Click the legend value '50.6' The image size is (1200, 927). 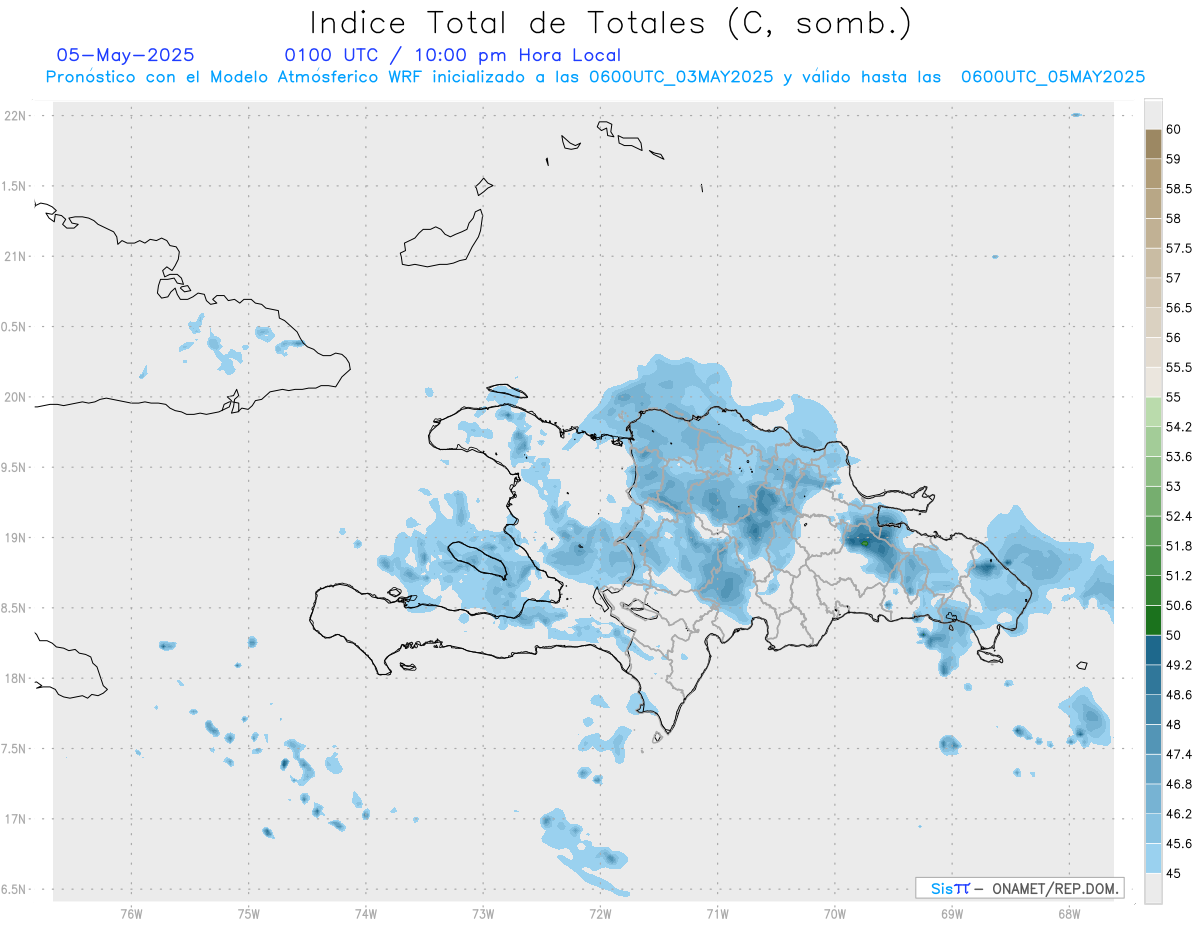coord(1178,606)
